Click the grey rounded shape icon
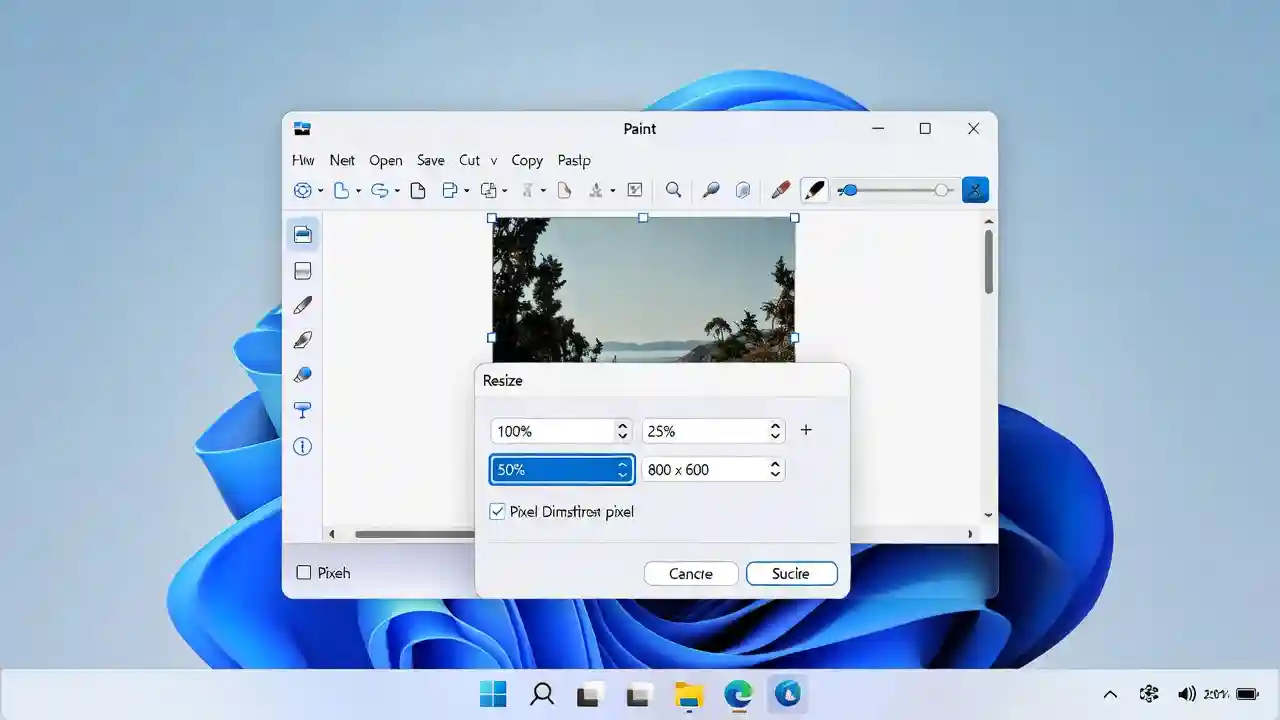 point(743,190)
